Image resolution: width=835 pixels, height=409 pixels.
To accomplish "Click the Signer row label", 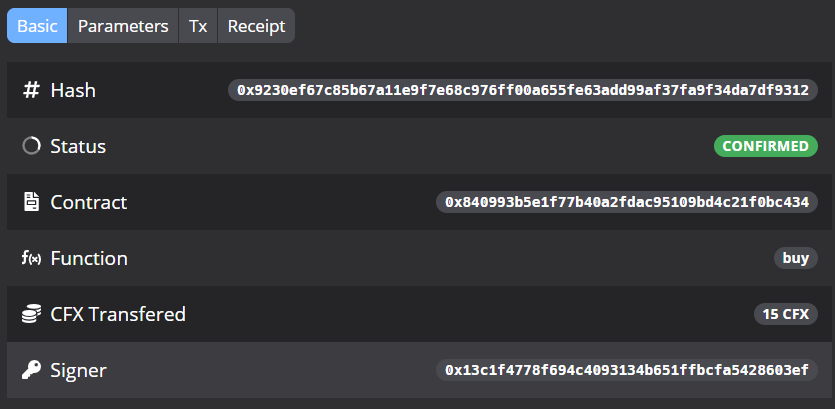I will pyautogui.click(x=78, y=370).
